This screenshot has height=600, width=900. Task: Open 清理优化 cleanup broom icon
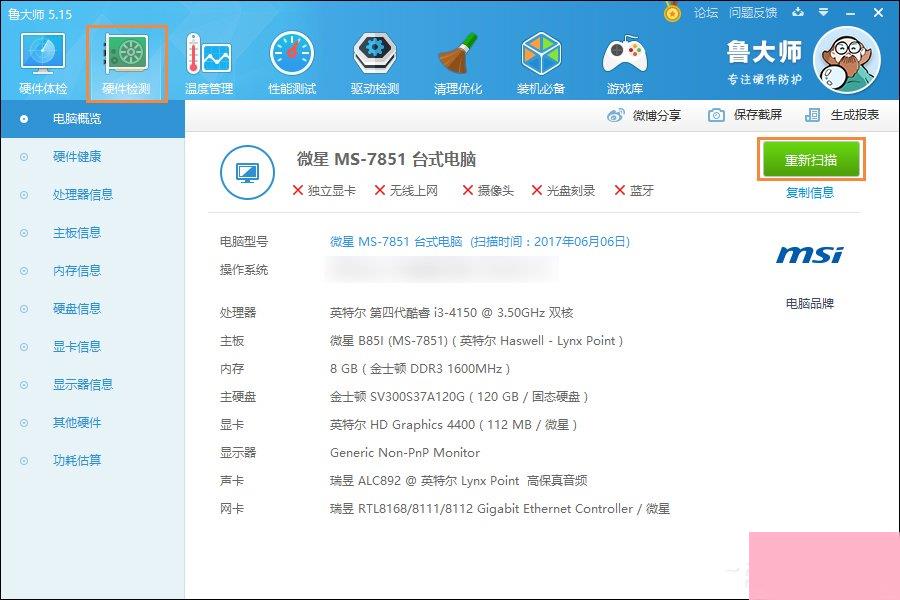(458, 63)
